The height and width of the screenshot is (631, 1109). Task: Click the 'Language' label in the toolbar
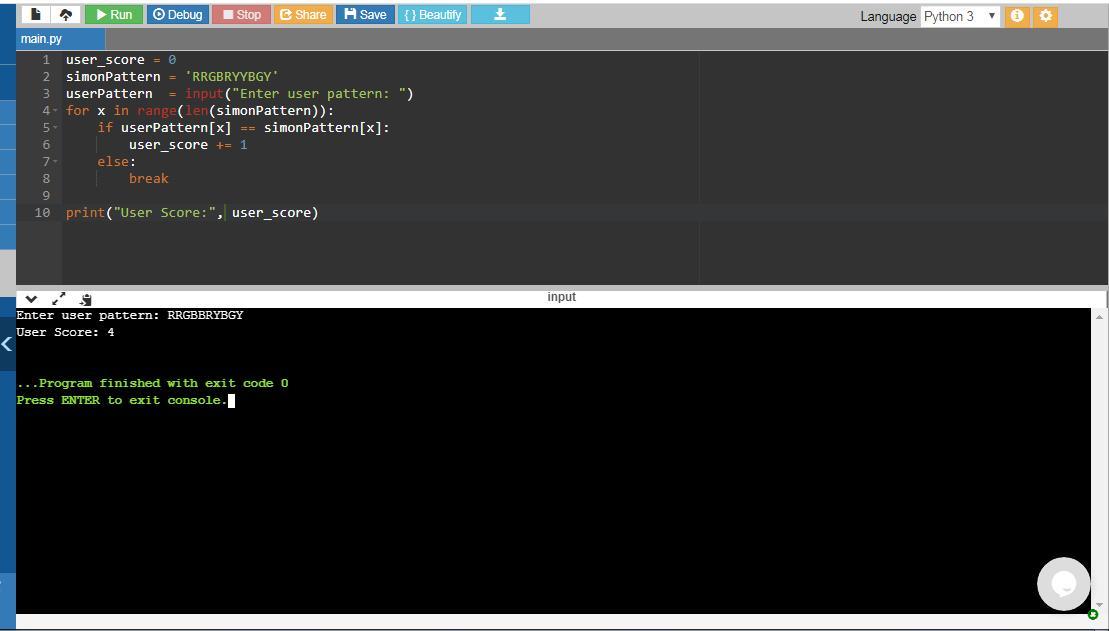888,16
